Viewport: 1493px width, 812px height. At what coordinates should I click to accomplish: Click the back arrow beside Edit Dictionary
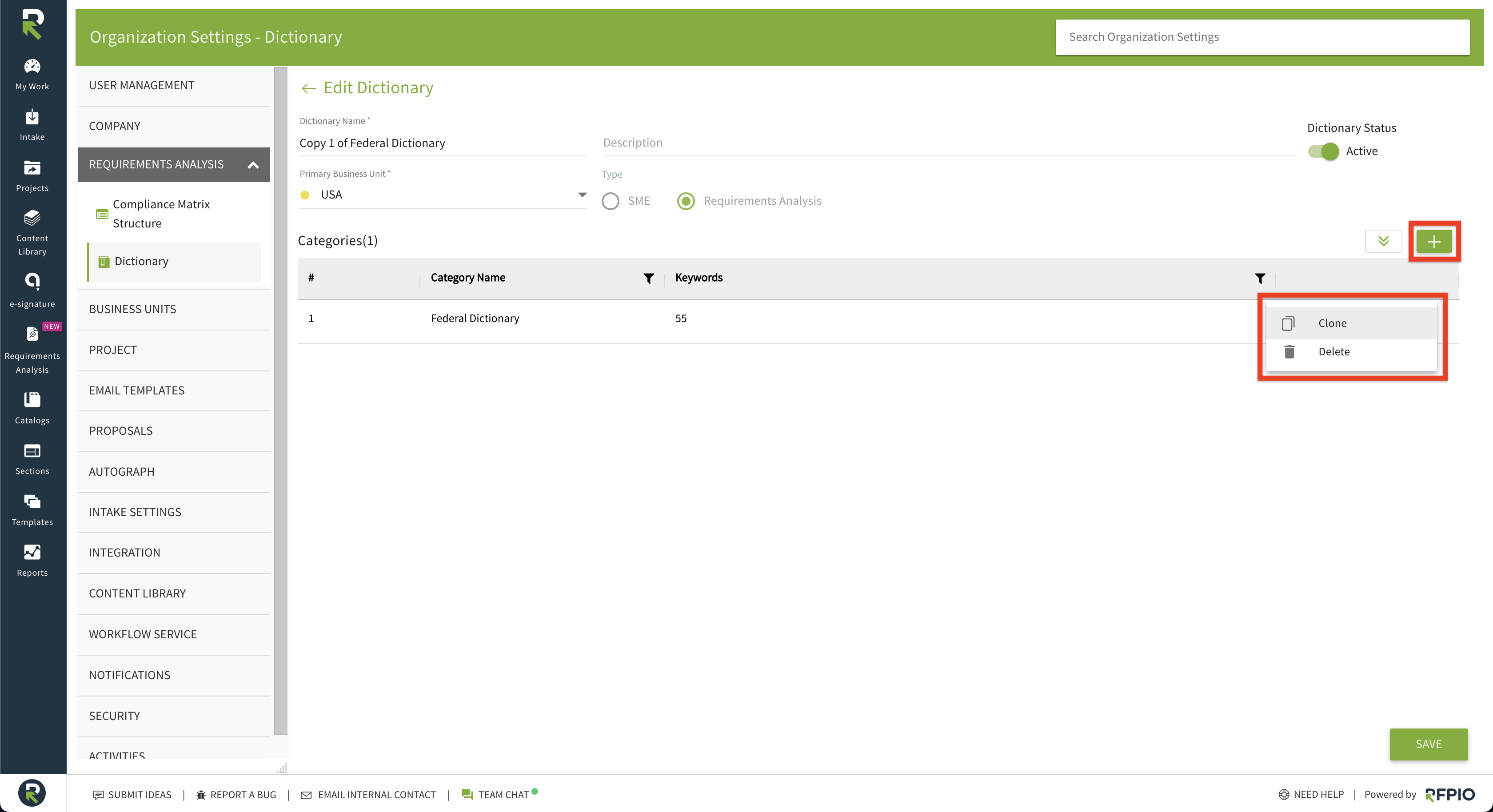(x=308, y=88)
